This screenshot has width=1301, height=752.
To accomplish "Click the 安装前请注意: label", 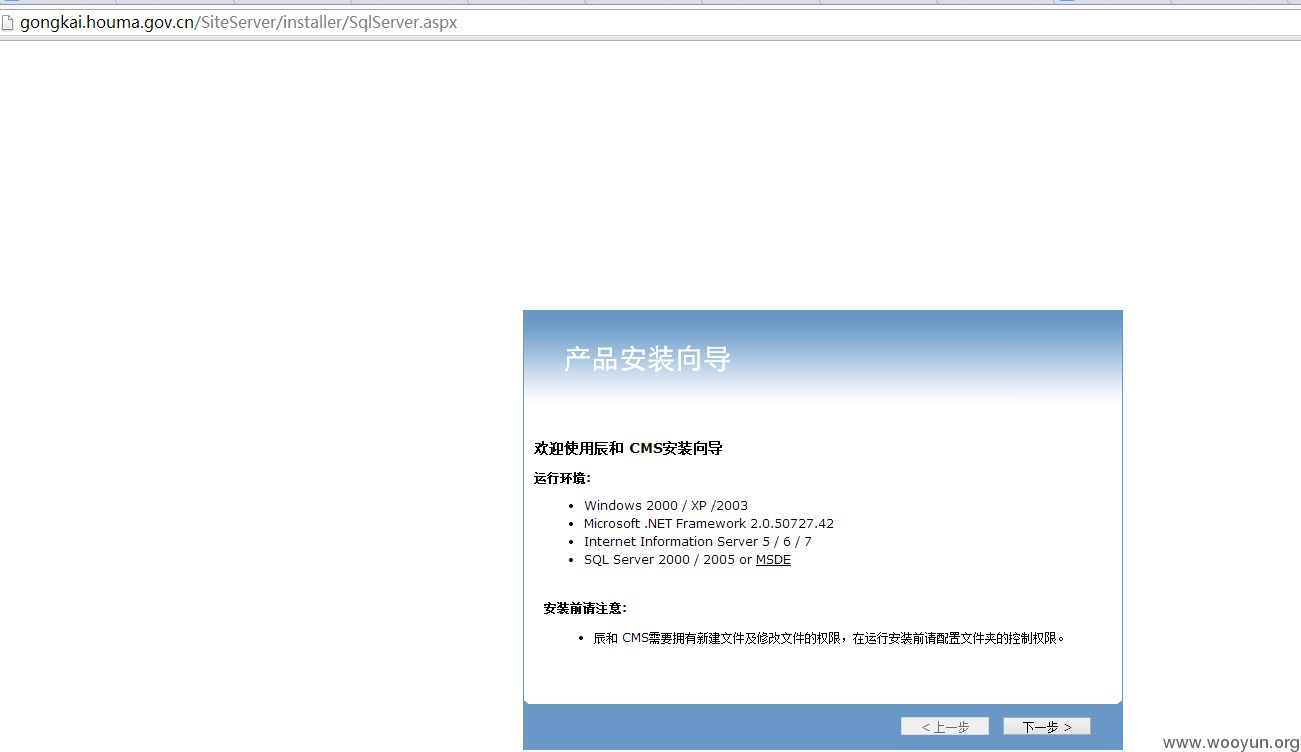I will (x=585, y=608).
